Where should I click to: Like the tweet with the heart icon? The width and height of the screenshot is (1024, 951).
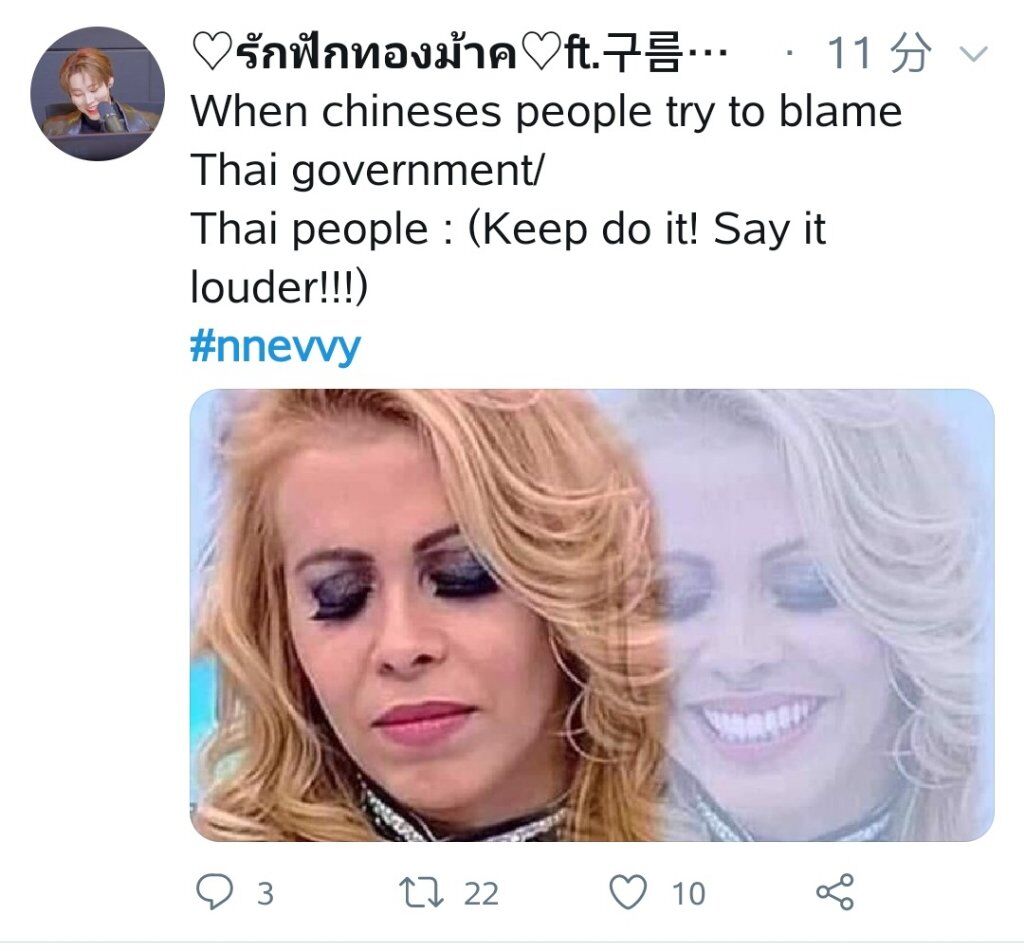[x=628, y=892]
